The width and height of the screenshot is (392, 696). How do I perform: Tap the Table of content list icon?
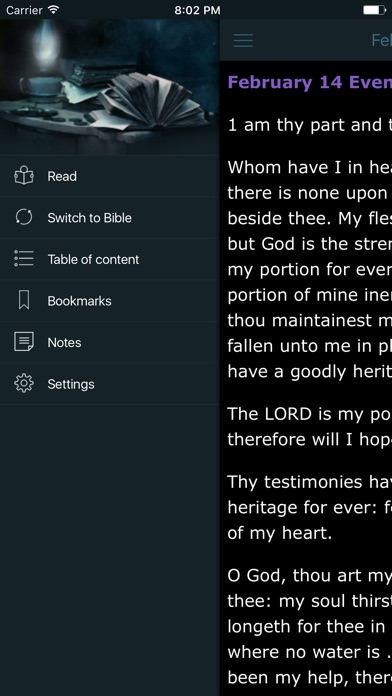[x=24, y=259]
